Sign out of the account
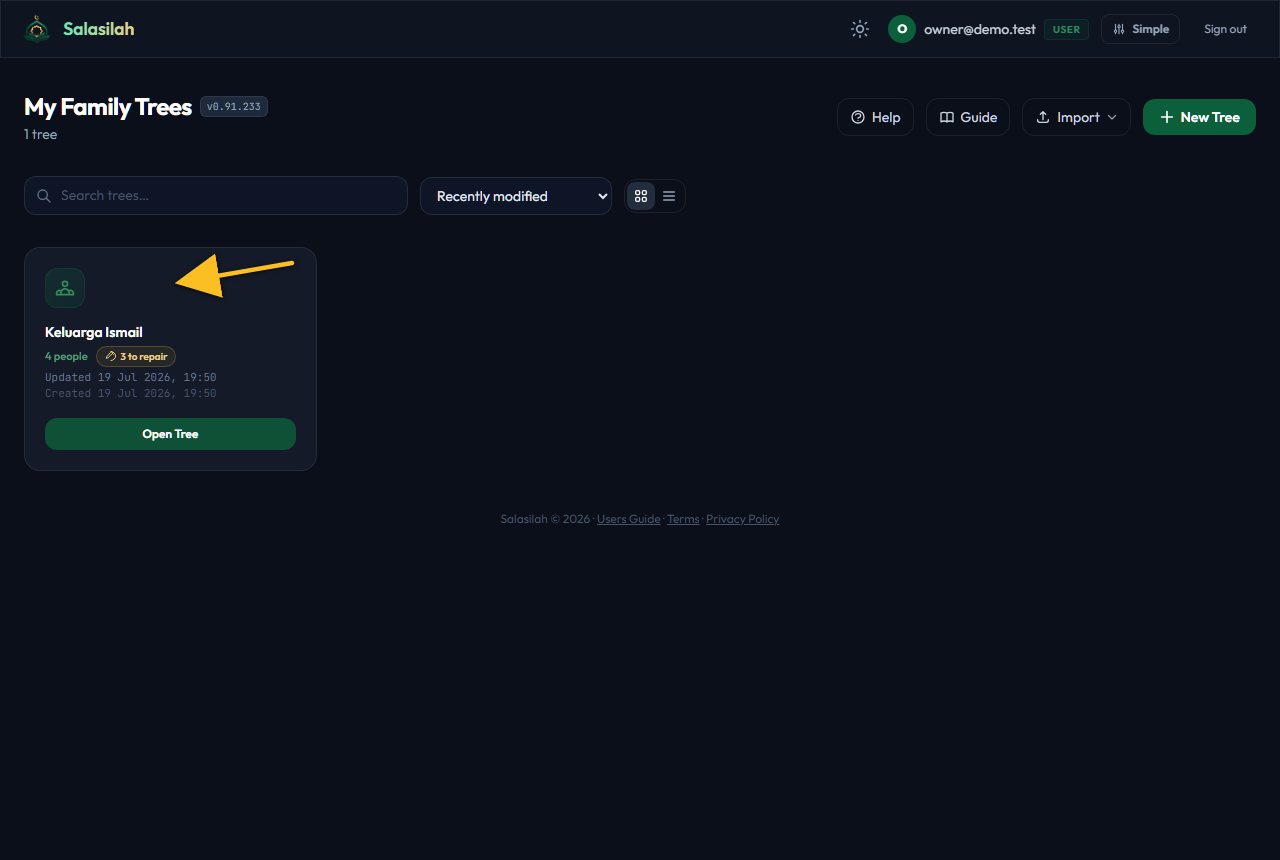 [x=1225, y=29]
